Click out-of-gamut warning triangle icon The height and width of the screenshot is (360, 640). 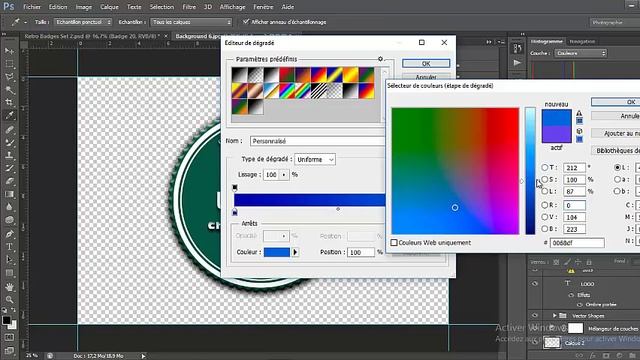[x=579, y=113]
